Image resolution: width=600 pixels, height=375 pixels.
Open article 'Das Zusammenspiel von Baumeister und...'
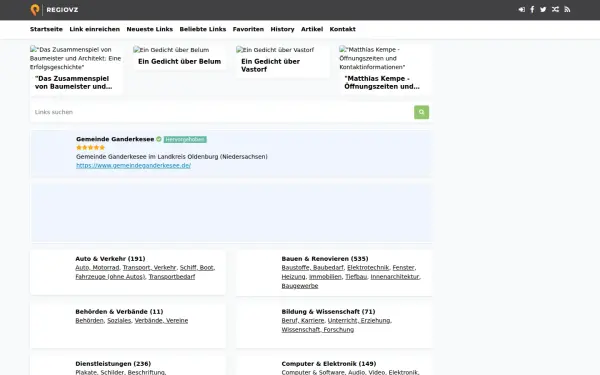[x=73, y=83]
